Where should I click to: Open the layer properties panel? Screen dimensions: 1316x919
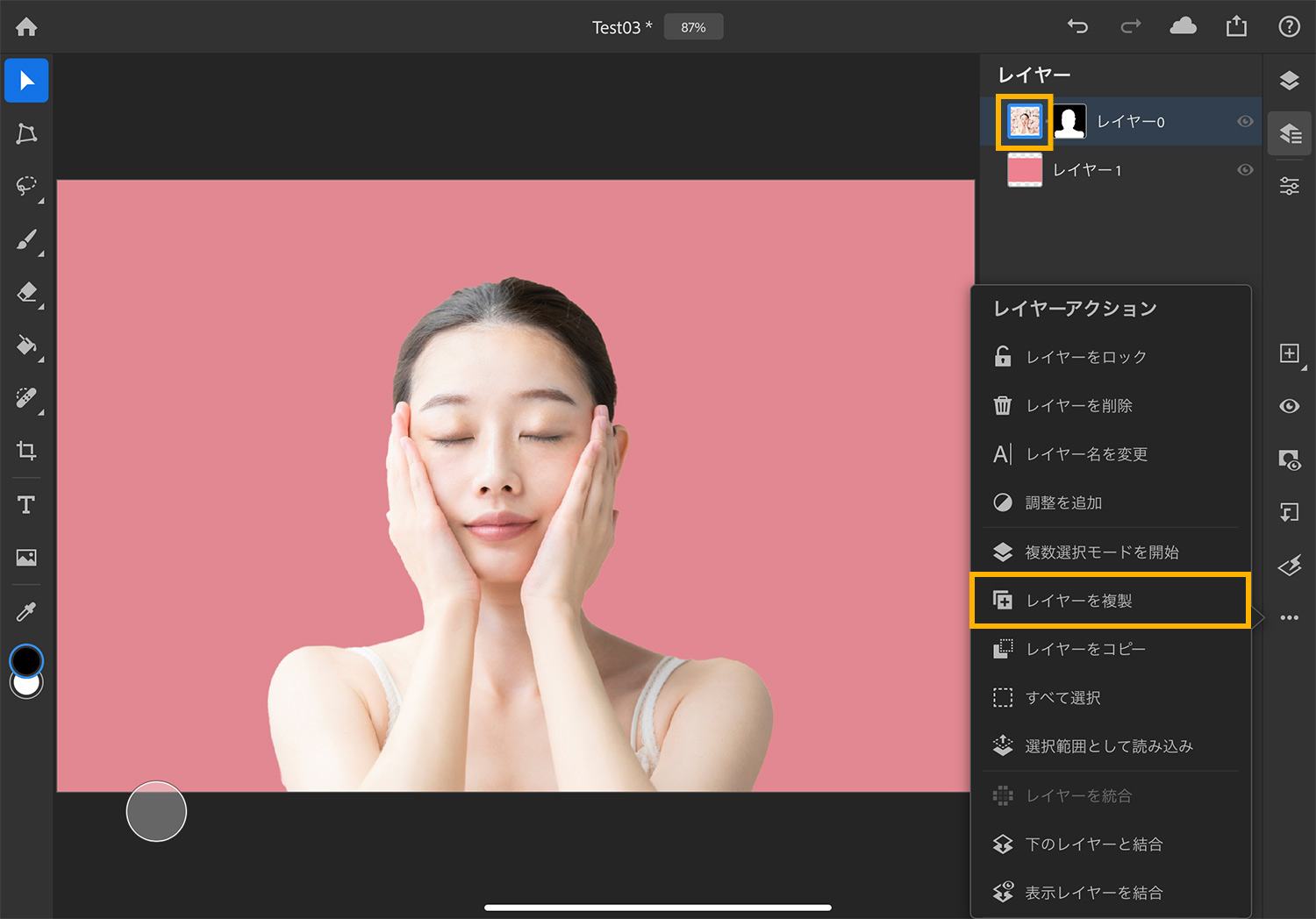coord(1289,186)
